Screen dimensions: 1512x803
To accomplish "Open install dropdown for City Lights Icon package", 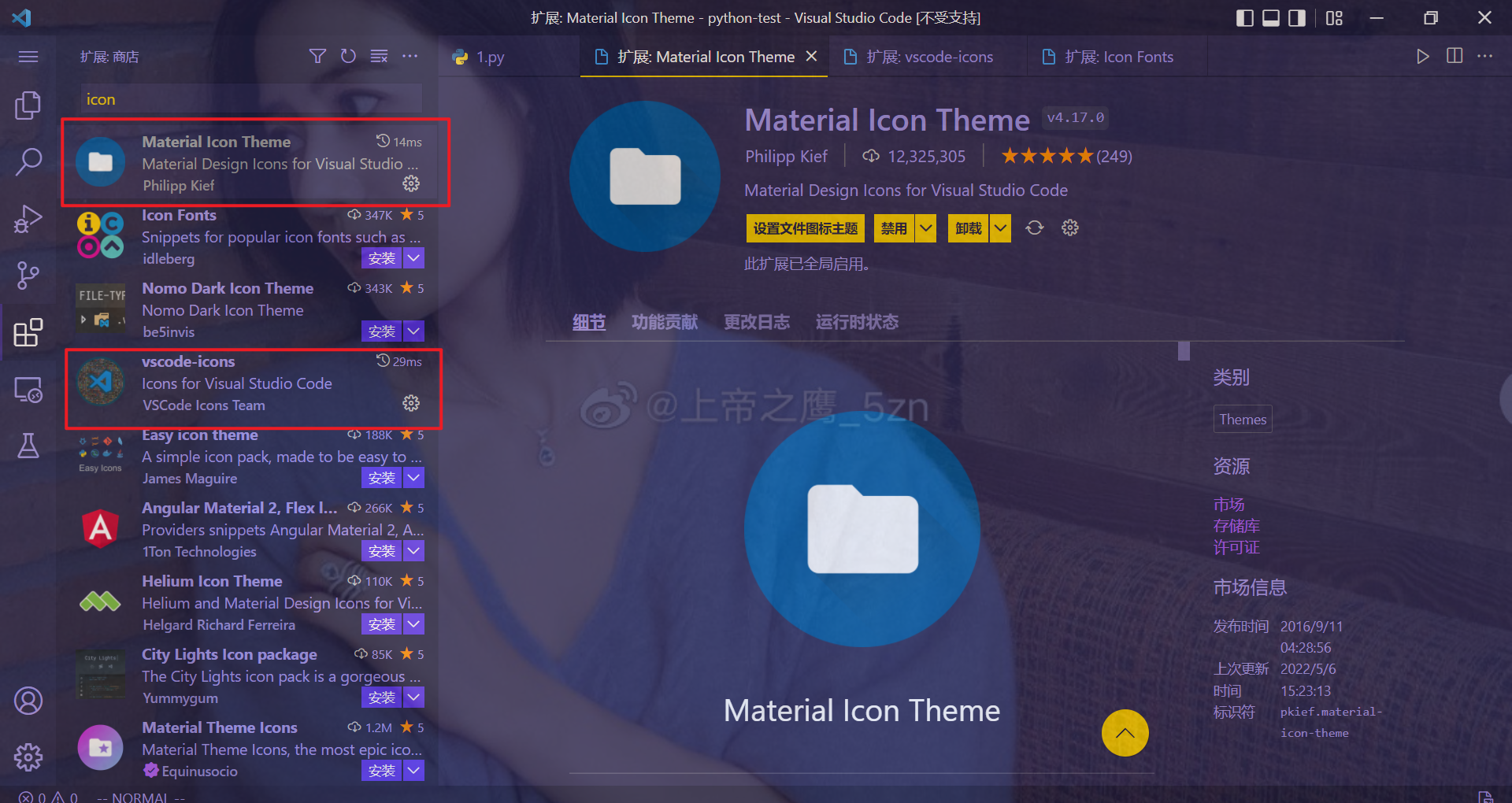I will (413, 697).
